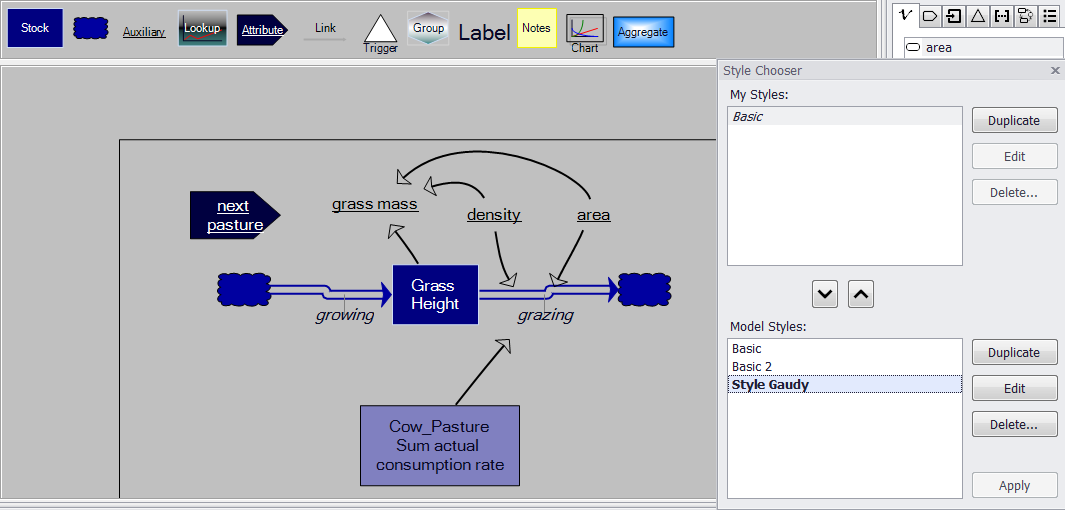Select the Stock tool in the palette

[35, 29]
